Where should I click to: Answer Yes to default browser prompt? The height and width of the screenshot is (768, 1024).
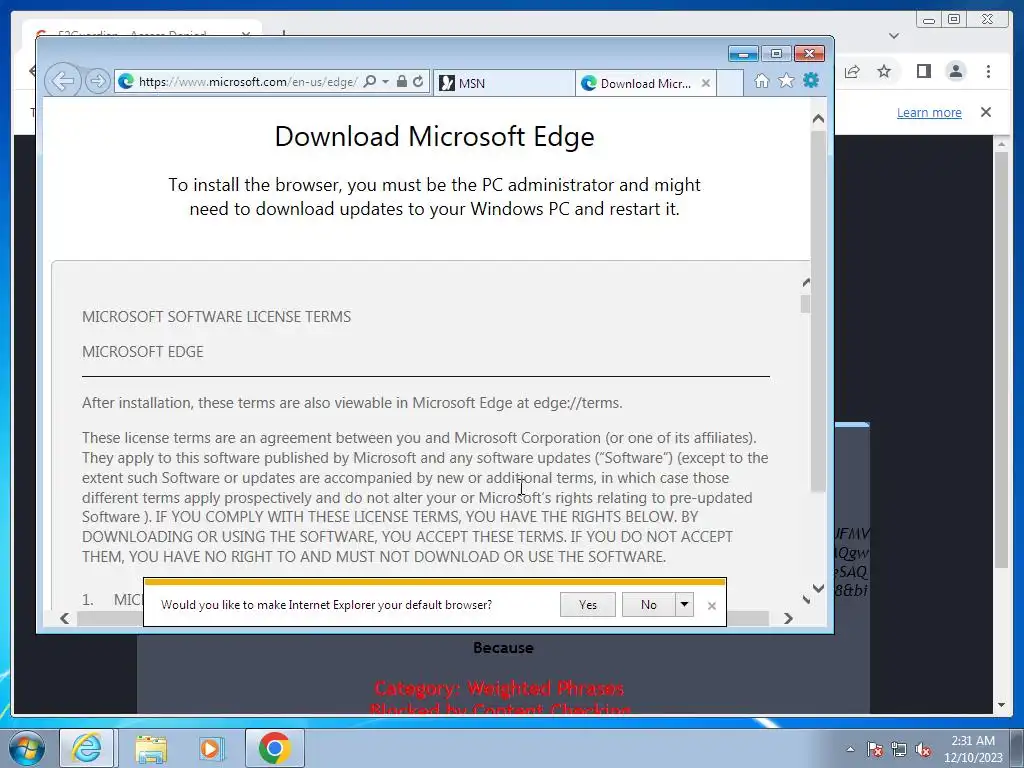[588, 605]
